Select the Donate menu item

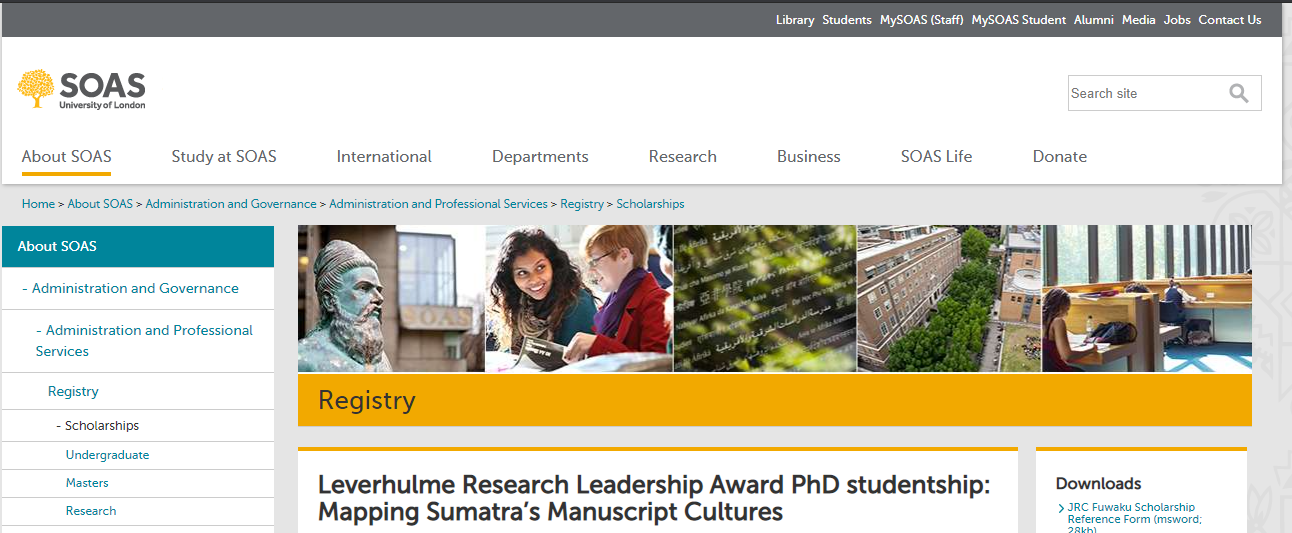[x=1060, y=156]
